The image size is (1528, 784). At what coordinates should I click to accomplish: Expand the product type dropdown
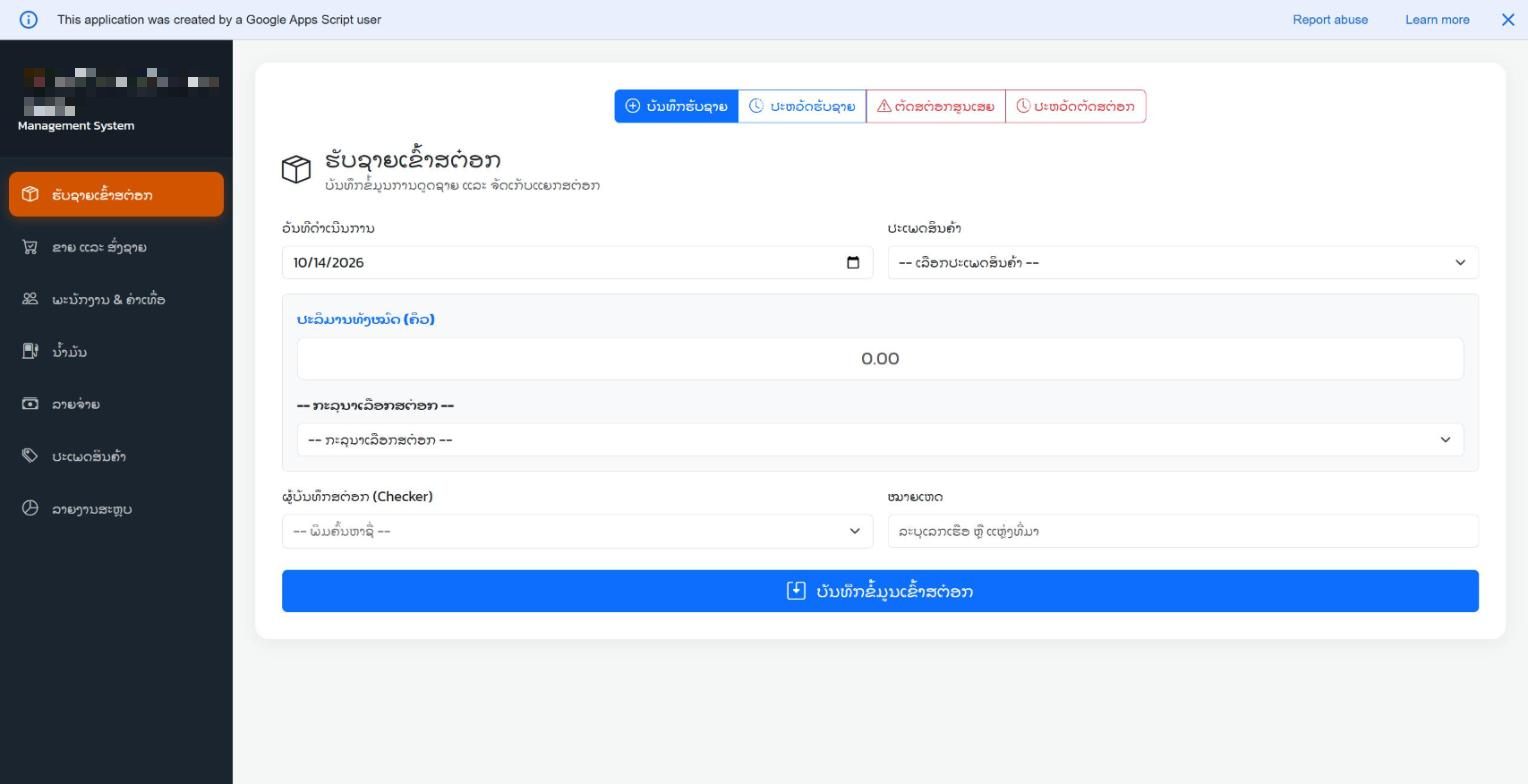[1183, 262]
